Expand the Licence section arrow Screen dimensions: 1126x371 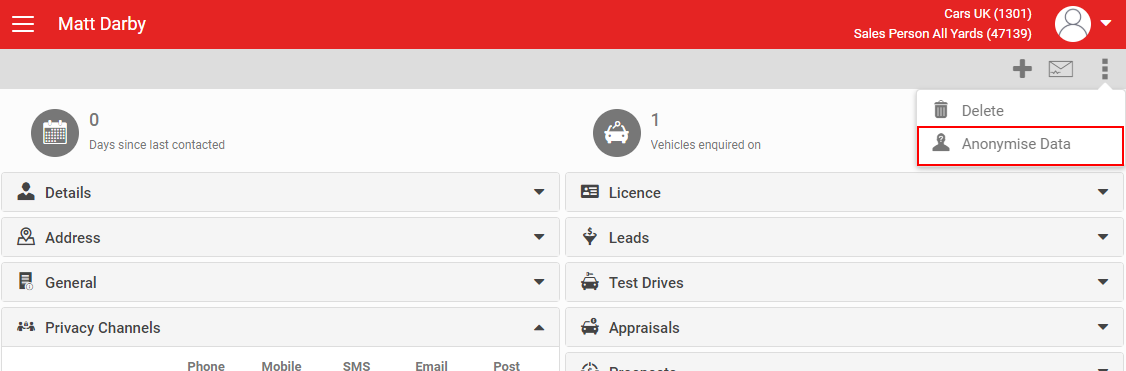(x=1103, y=192)
